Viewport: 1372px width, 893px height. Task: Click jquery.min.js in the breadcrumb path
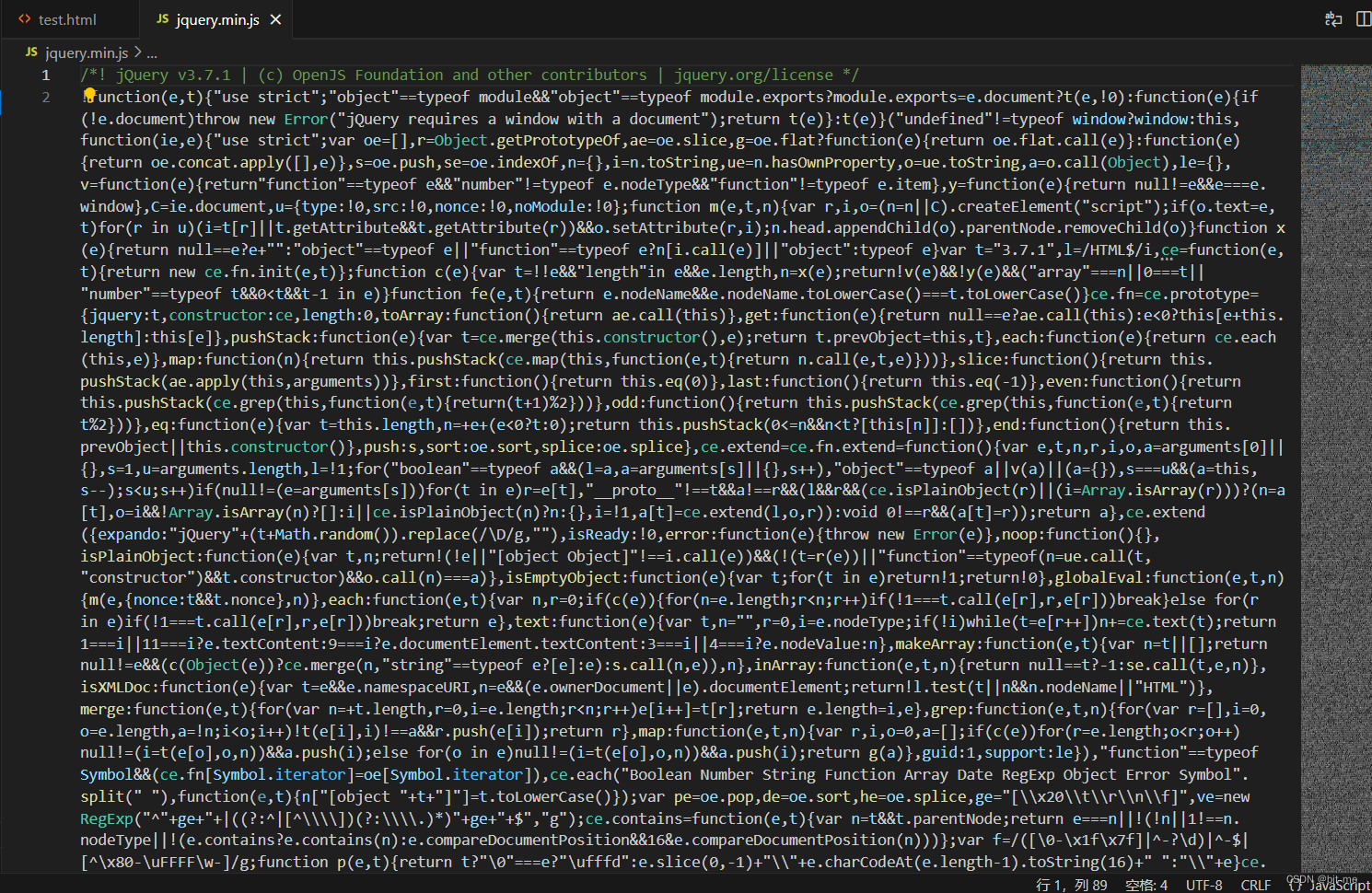(87, 53)
